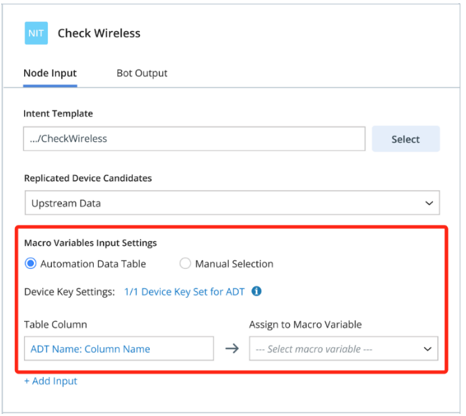
Task: Select the Manual Selection radio button
Action: point(185,263)
